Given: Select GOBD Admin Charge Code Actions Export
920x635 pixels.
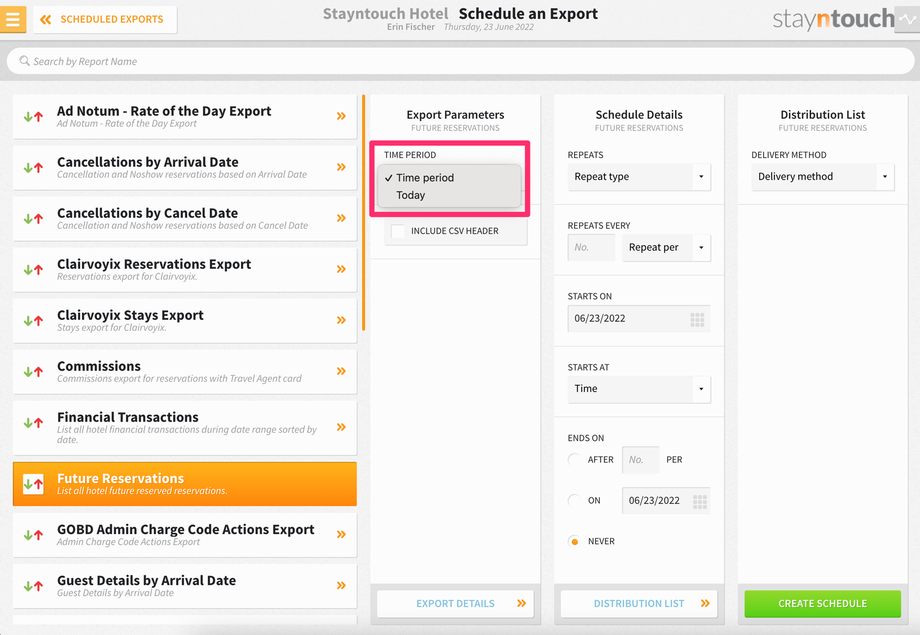Looking at the screenshot, I should (185, 535).
